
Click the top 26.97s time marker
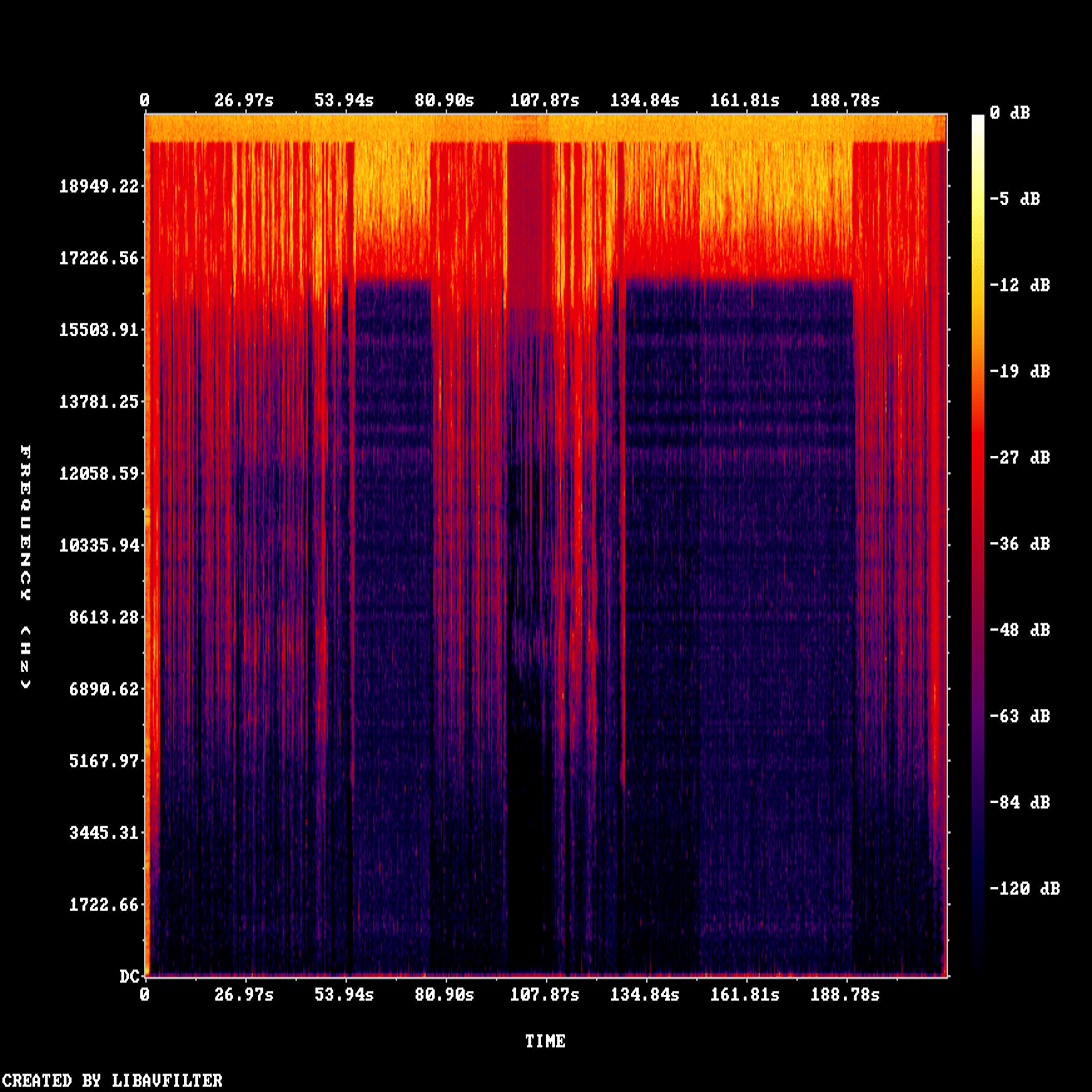(244, 100)
